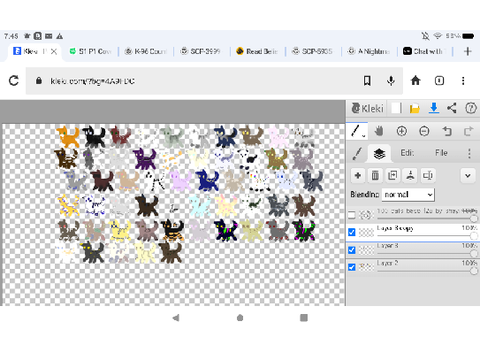The width and height of the screenshot is (480, 360).
Task: Undo the last stroke
Action: tap(447, 131)
